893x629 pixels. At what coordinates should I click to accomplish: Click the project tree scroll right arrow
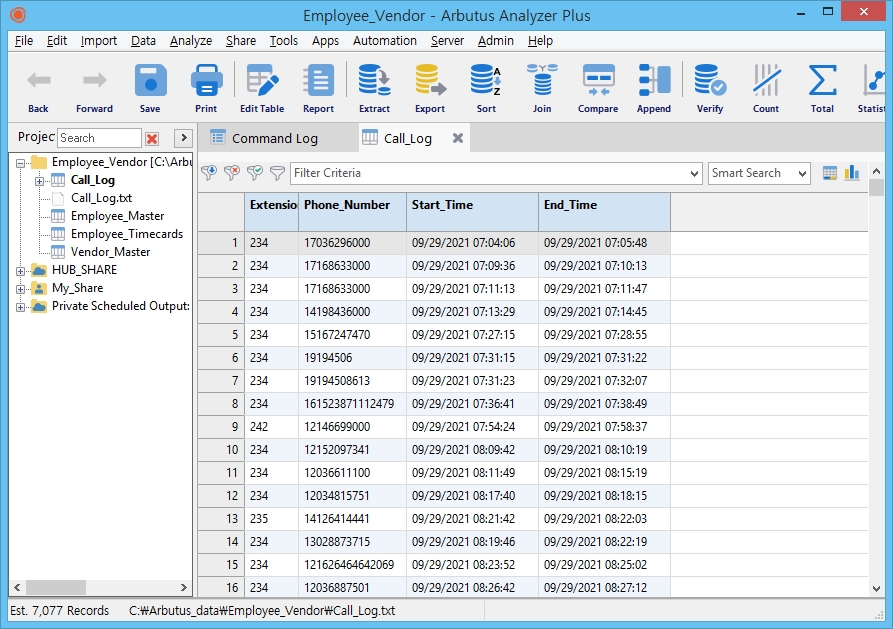click(183, 587)
